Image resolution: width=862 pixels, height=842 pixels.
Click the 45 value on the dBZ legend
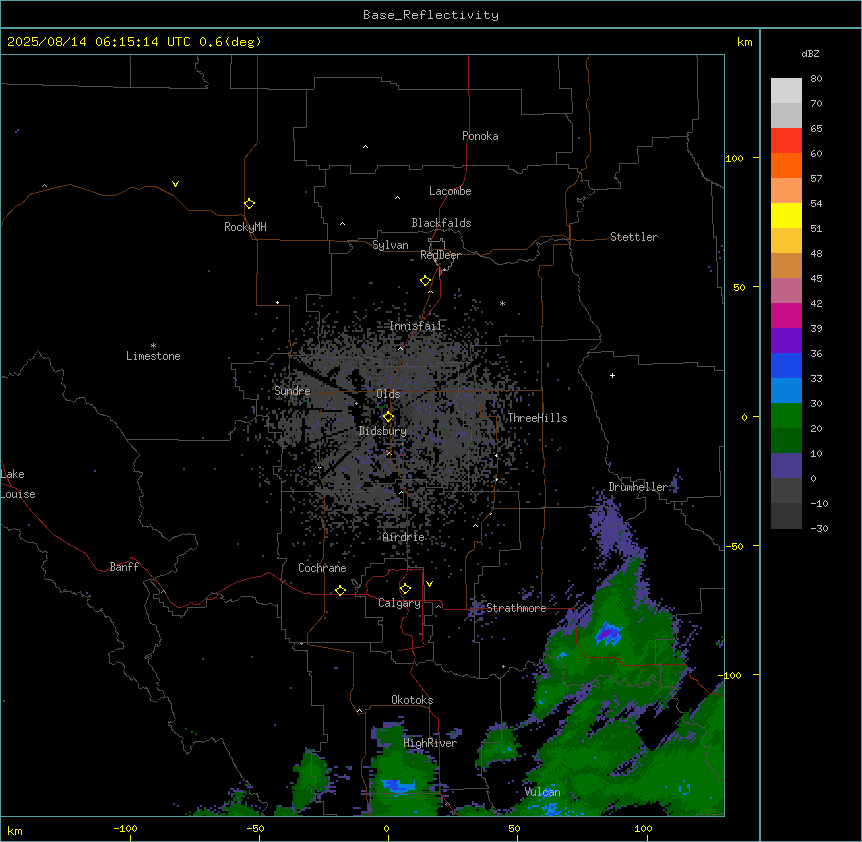(816, 279)
